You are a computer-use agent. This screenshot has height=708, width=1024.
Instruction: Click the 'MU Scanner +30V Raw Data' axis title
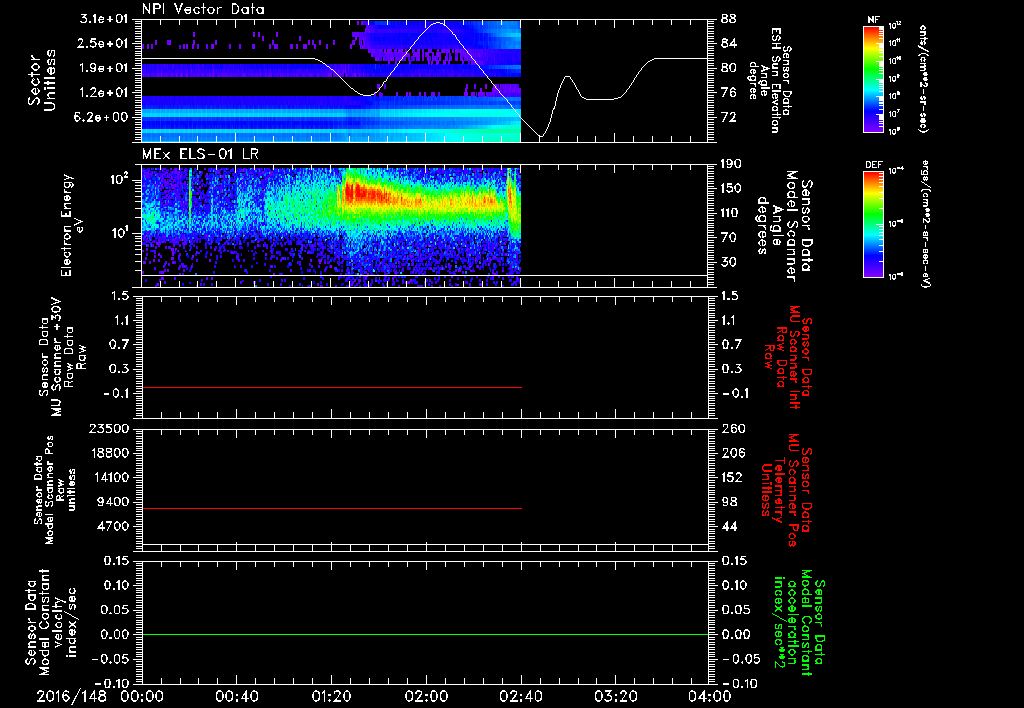62,357
